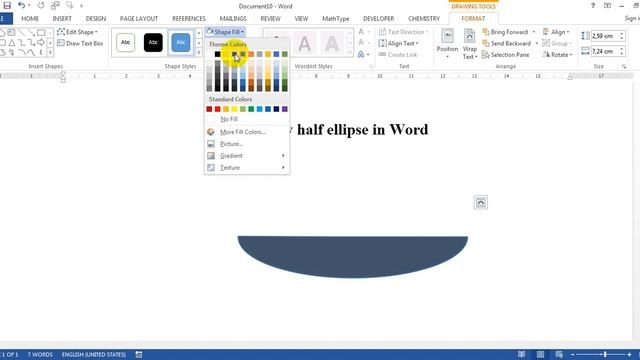
Task: Click the Undo arrow icon
Action: click(22, 6)
